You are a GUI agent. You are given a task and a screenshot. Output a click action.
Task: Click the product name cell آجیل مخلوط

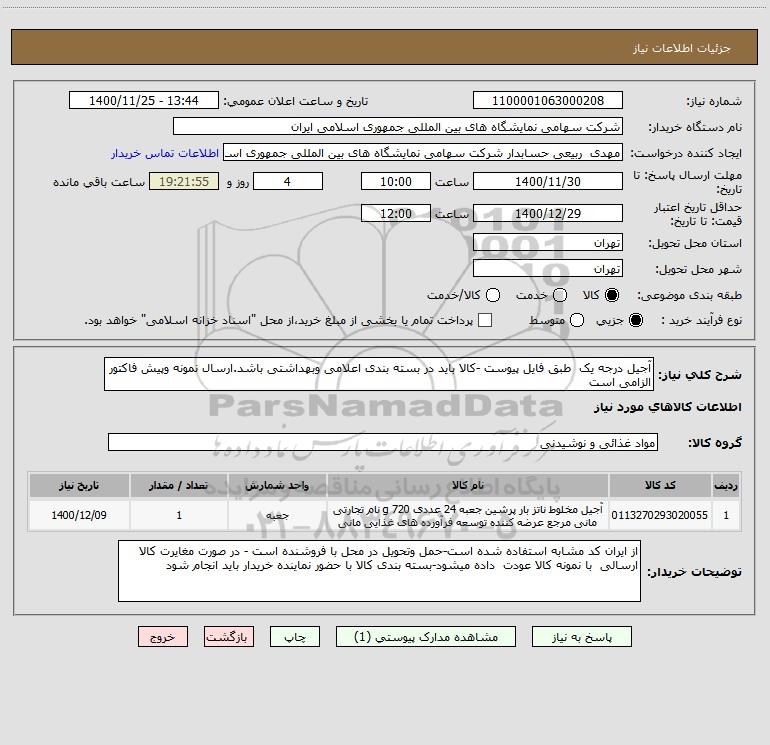[468, 515]
